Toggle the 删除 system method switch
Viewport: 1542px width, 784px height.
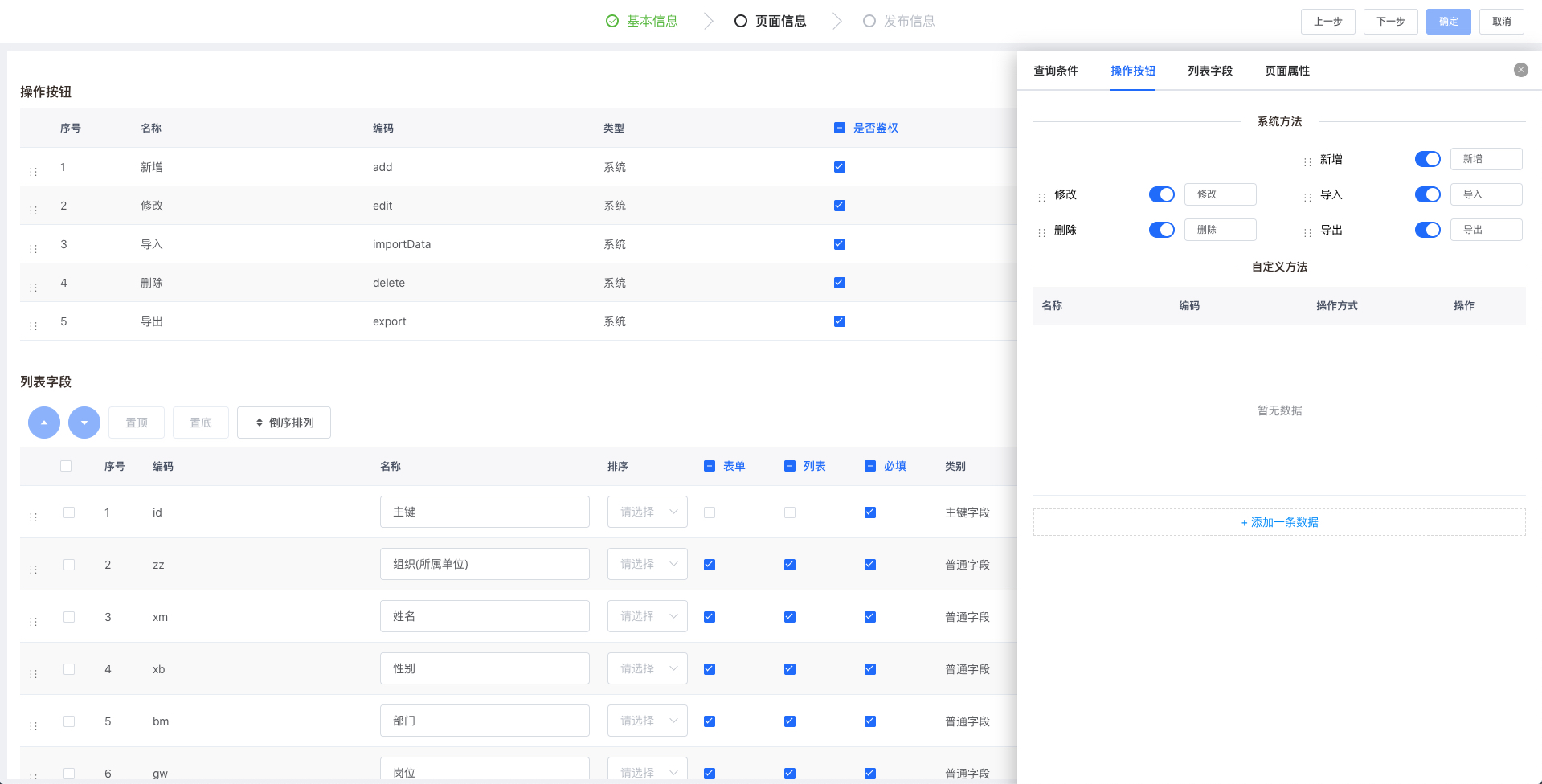(x=1162, y=230)
